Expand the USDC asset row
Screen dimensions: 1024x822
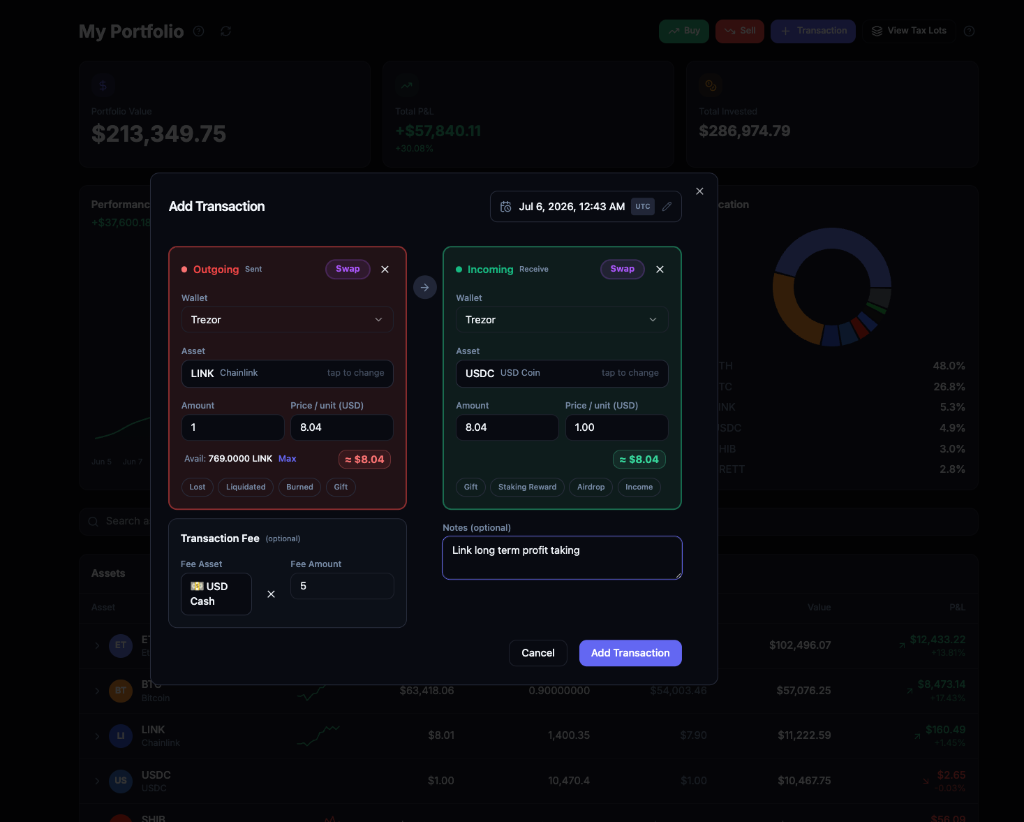(x=97, y=781)
